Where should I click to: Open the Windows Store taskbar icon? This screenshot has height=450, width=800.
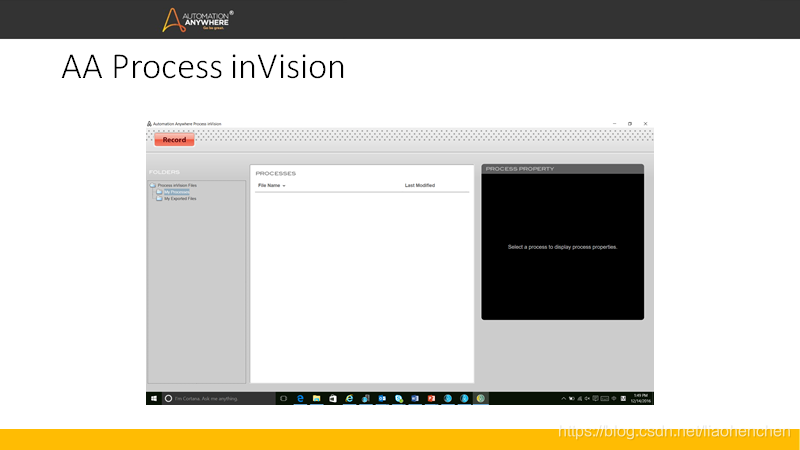coord(333,398)
